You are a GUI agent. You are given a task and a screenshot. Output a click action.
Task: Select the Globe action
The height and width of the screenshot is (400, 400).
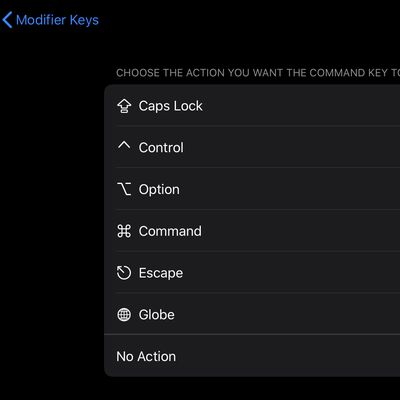tap(252, 314)
